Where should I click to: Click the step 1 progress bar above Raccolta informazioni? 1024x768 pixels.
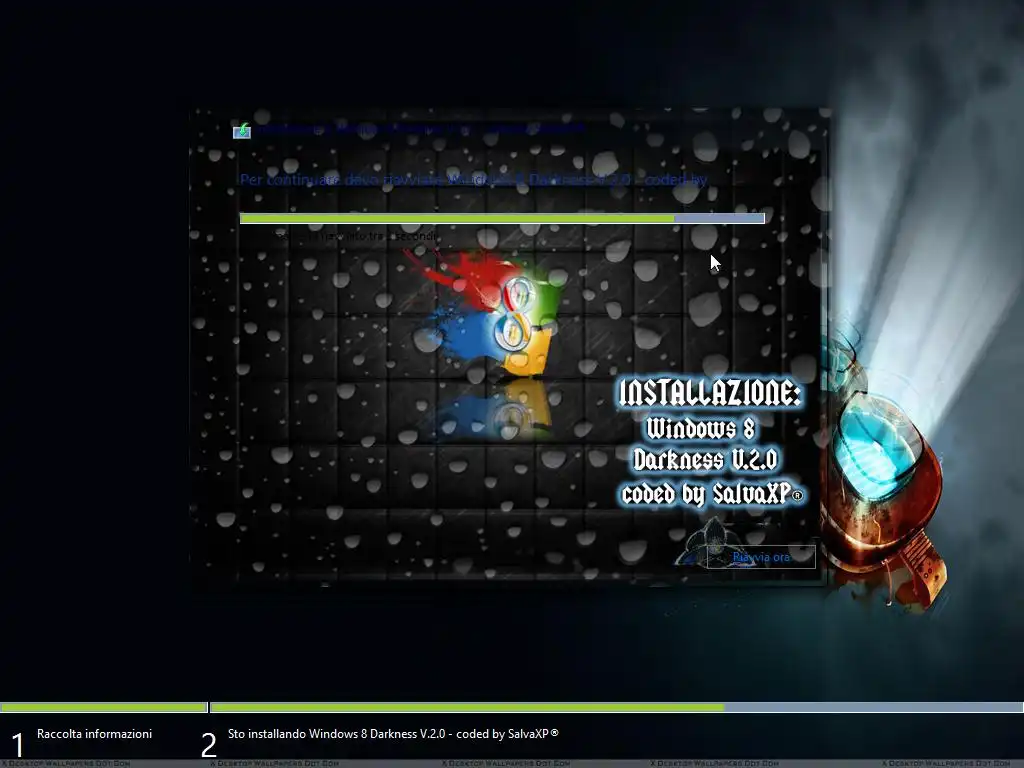point(104,707)
